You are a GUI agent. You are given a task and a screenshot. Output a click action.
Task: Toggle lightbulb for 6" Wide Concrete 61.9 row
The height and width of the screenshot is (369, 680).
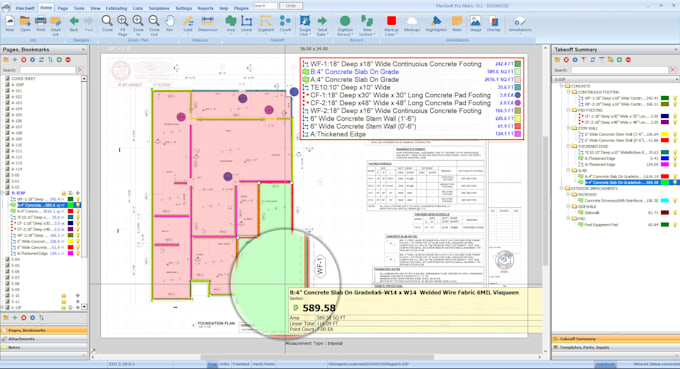tap(78, 248)
